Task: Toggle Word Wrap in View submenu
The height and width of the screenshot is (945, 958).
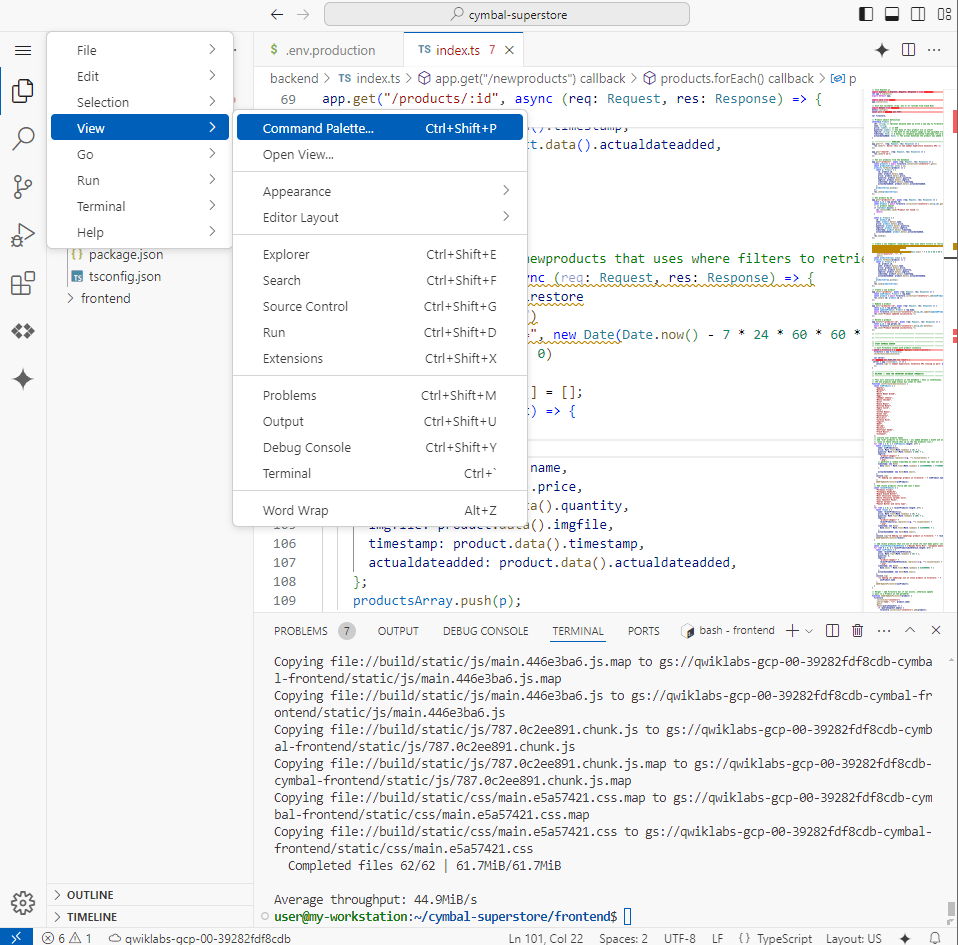Action: click(380, 510)
